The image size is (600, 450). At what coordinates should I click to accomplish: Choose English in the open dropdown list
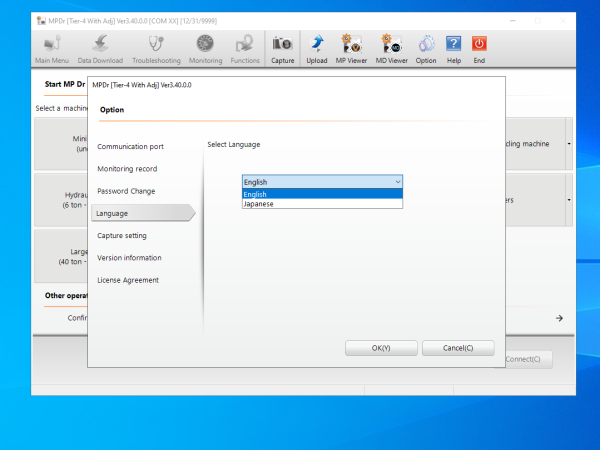click(322, 194)
